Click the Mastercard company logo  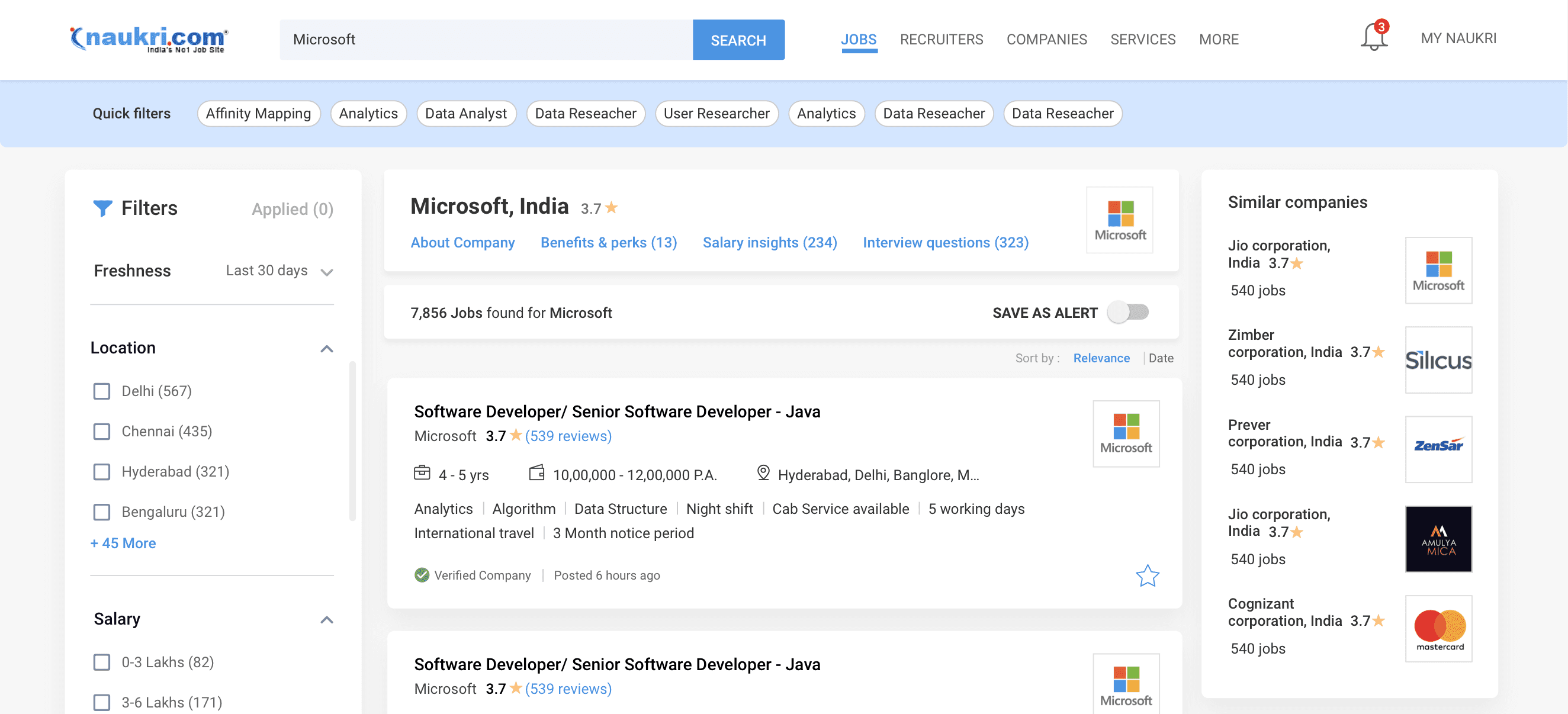1438,628
